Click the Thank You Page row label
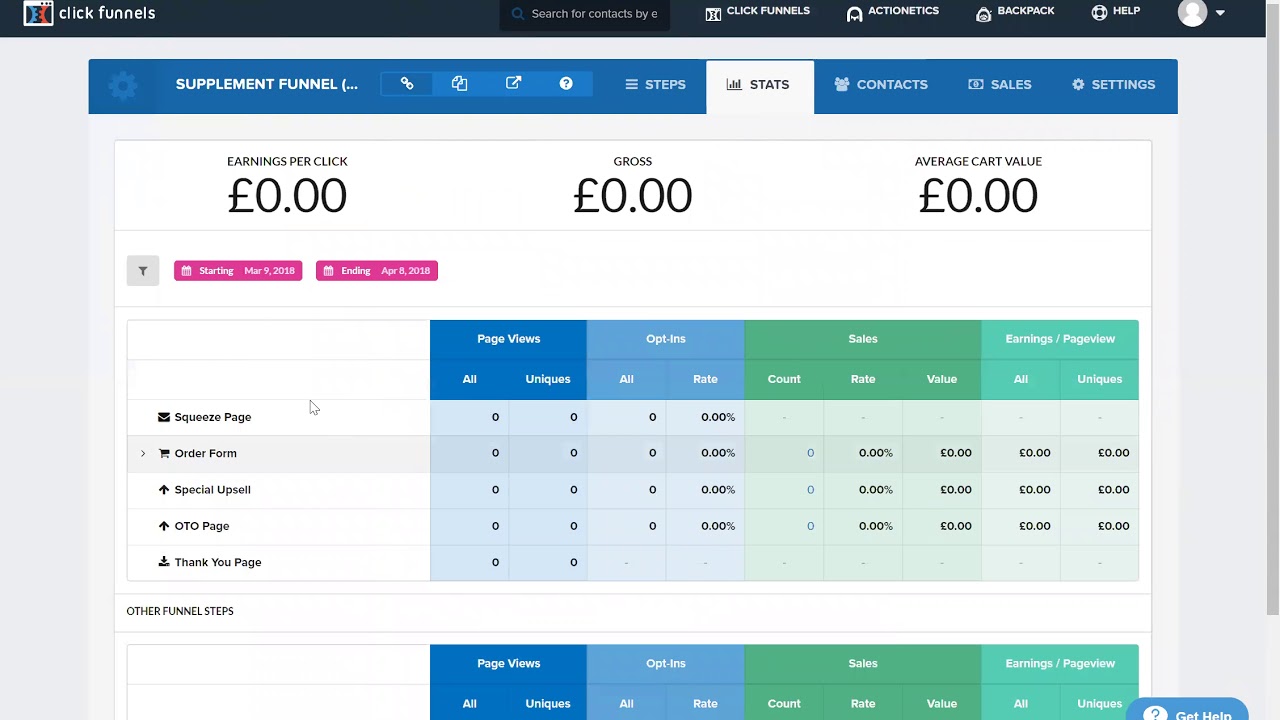 (218, 562)
